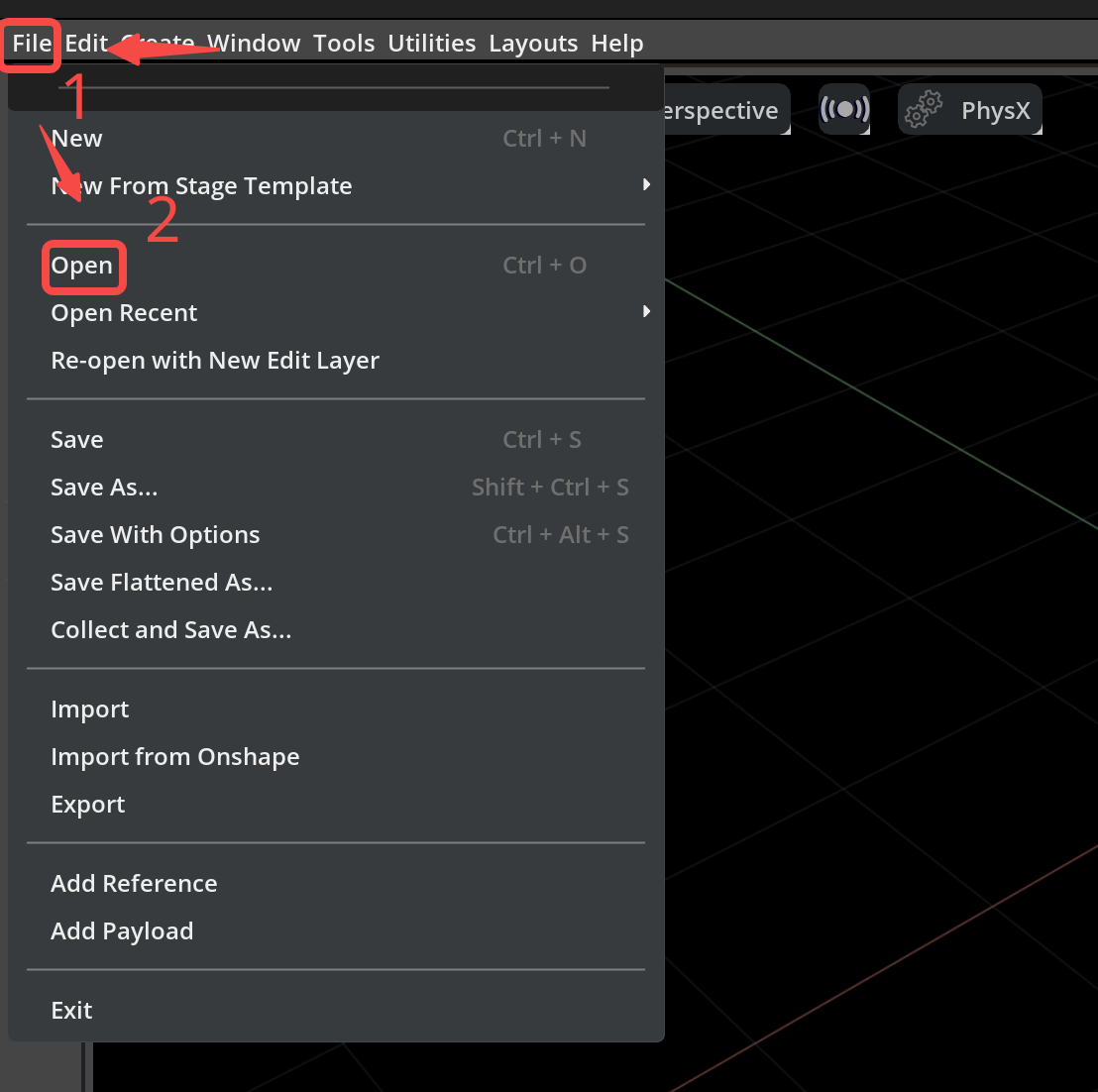Choose Export from the File menu
This screenshot has width=1098, height=1092.
336,805
